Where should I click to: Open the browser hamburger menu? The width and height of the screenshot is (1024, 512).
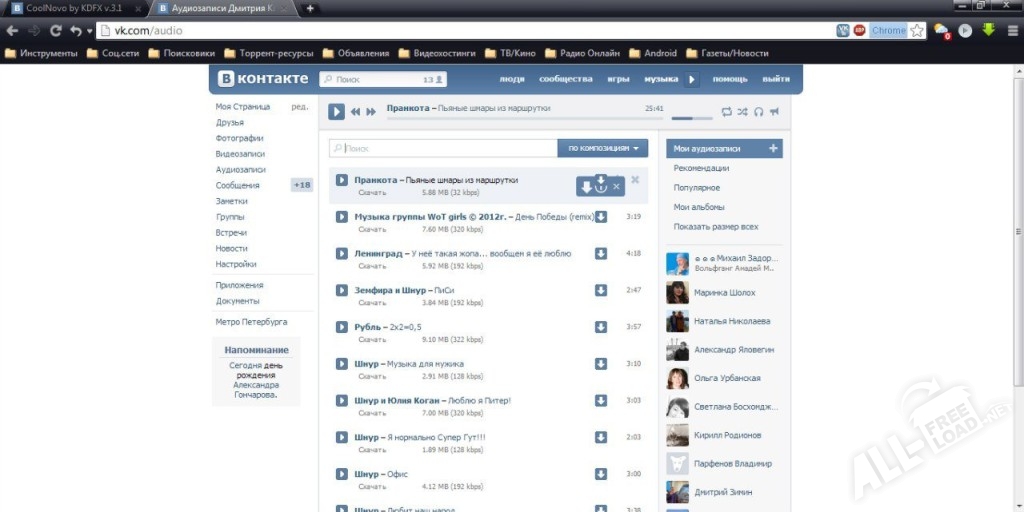click(1012, 30)
